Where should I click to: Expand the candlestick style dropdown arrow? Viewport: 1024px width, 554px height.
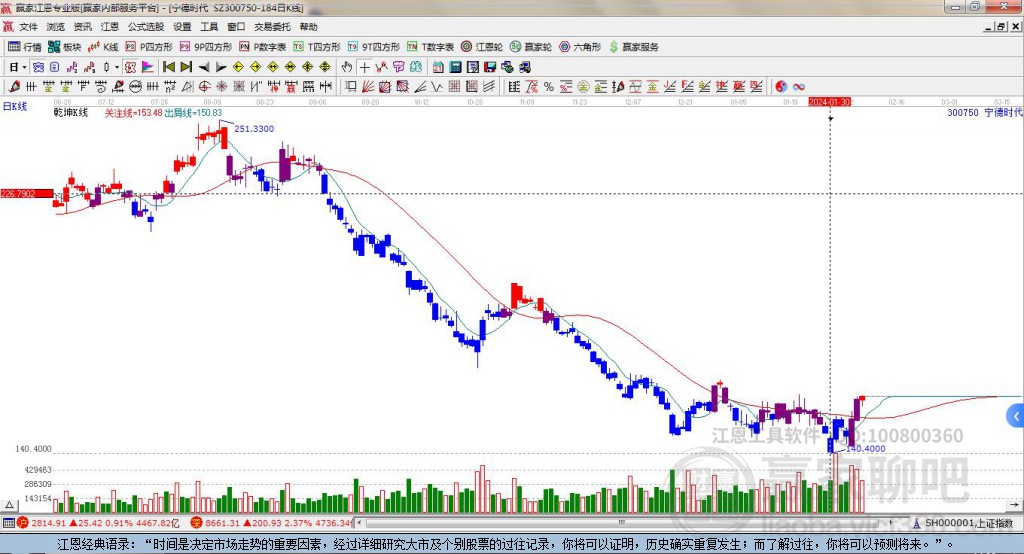(117, 67)
